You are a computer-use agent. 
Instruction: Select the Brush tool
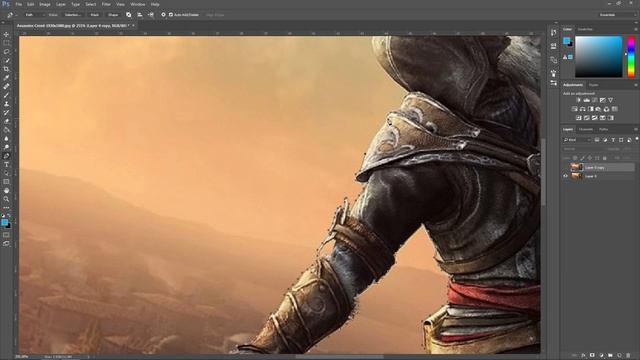[6, 95]
